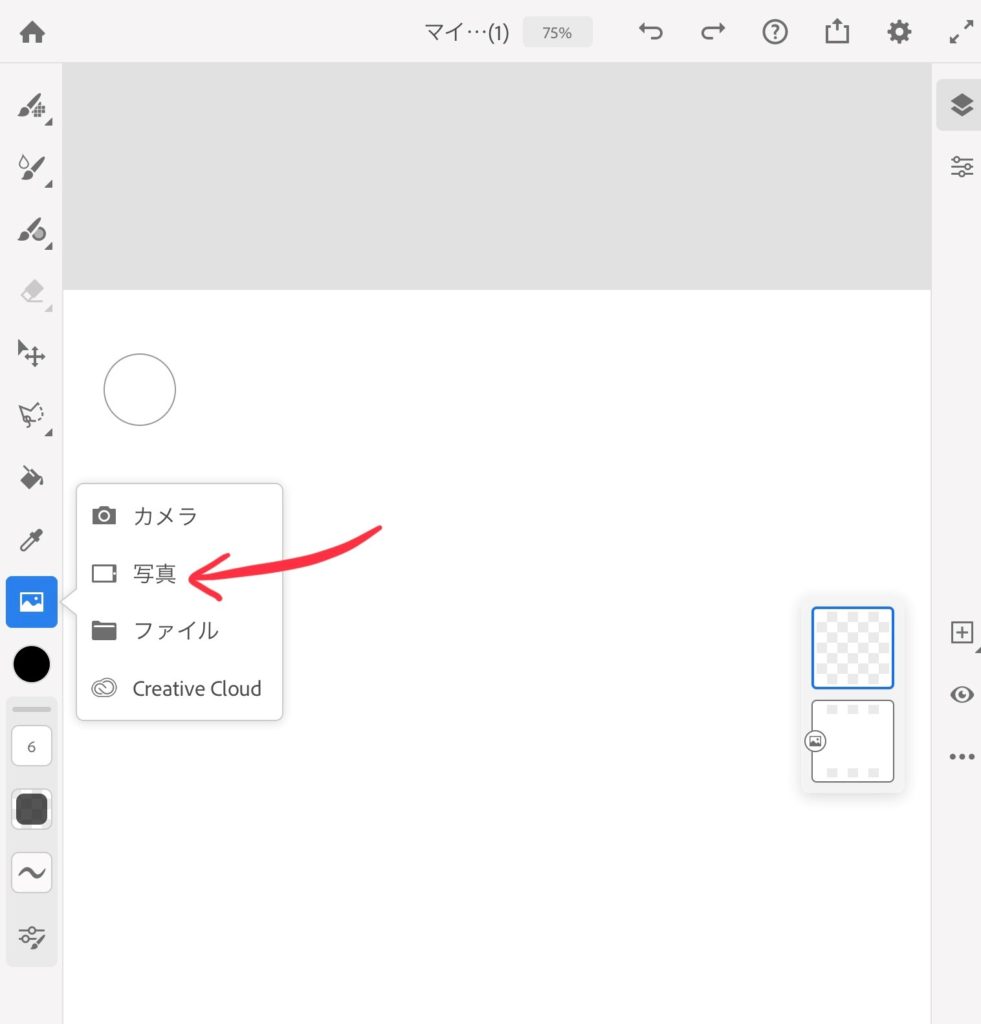Expand vector brush tool options triangle

49,246
